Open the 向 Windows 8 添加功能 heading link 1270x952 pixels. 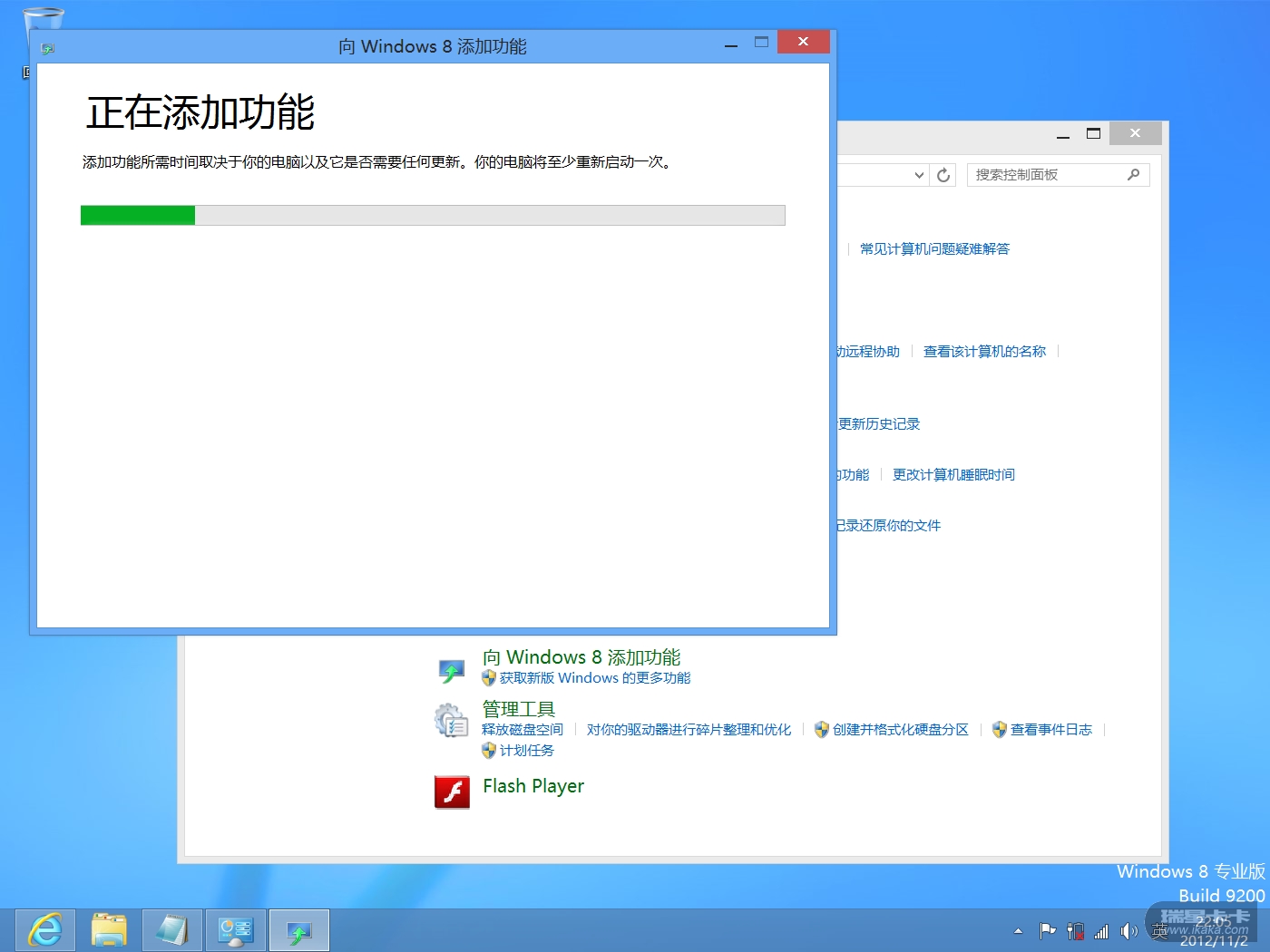(581, 657)
